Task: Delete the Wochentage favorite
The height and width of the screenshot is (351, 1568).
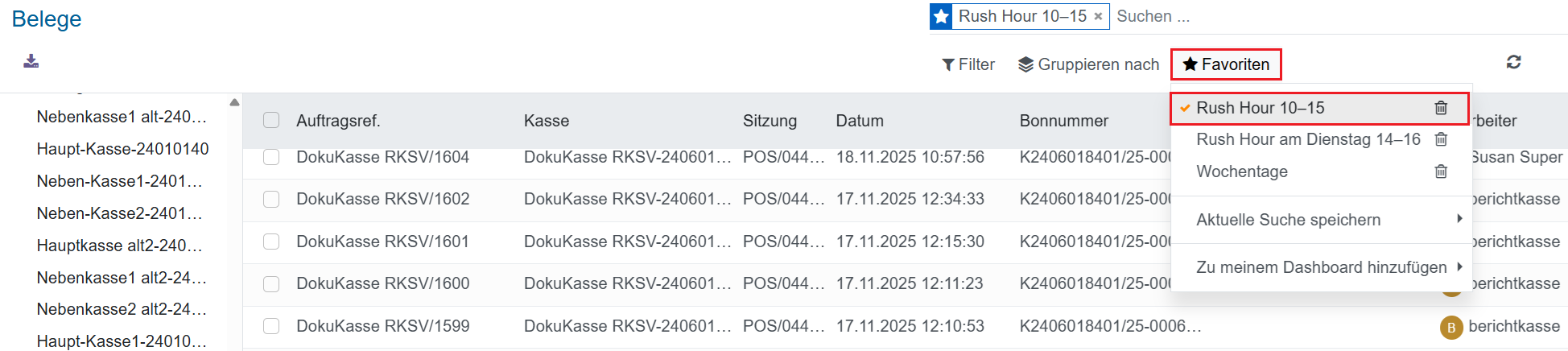Action: click(x=1441, y=171)
